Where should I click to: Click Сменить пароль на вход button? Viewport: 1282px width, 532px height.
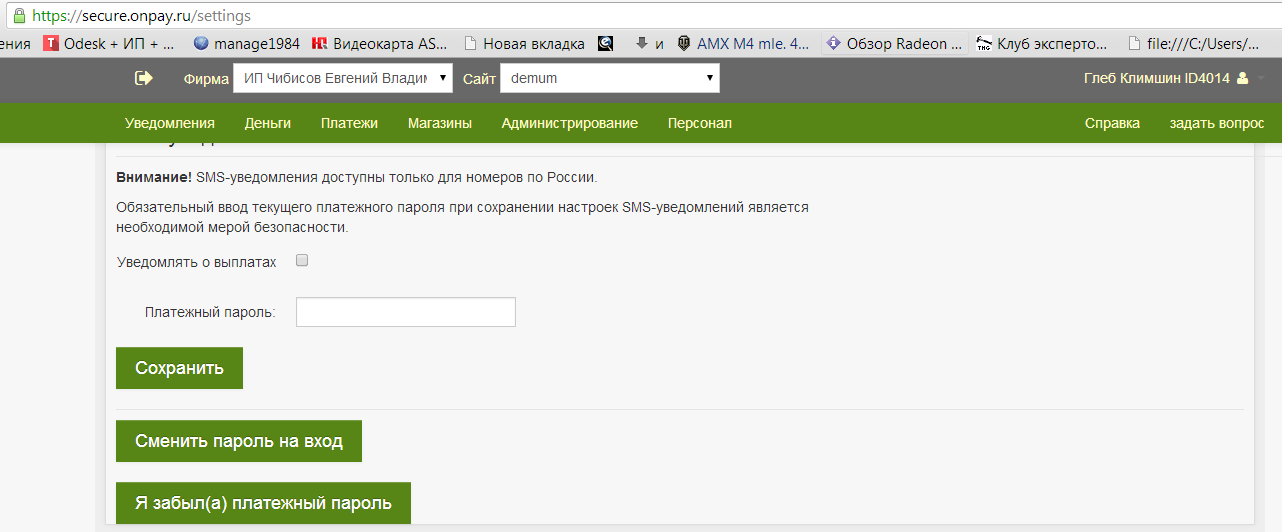pyautogui.click(x=239, y=441)
